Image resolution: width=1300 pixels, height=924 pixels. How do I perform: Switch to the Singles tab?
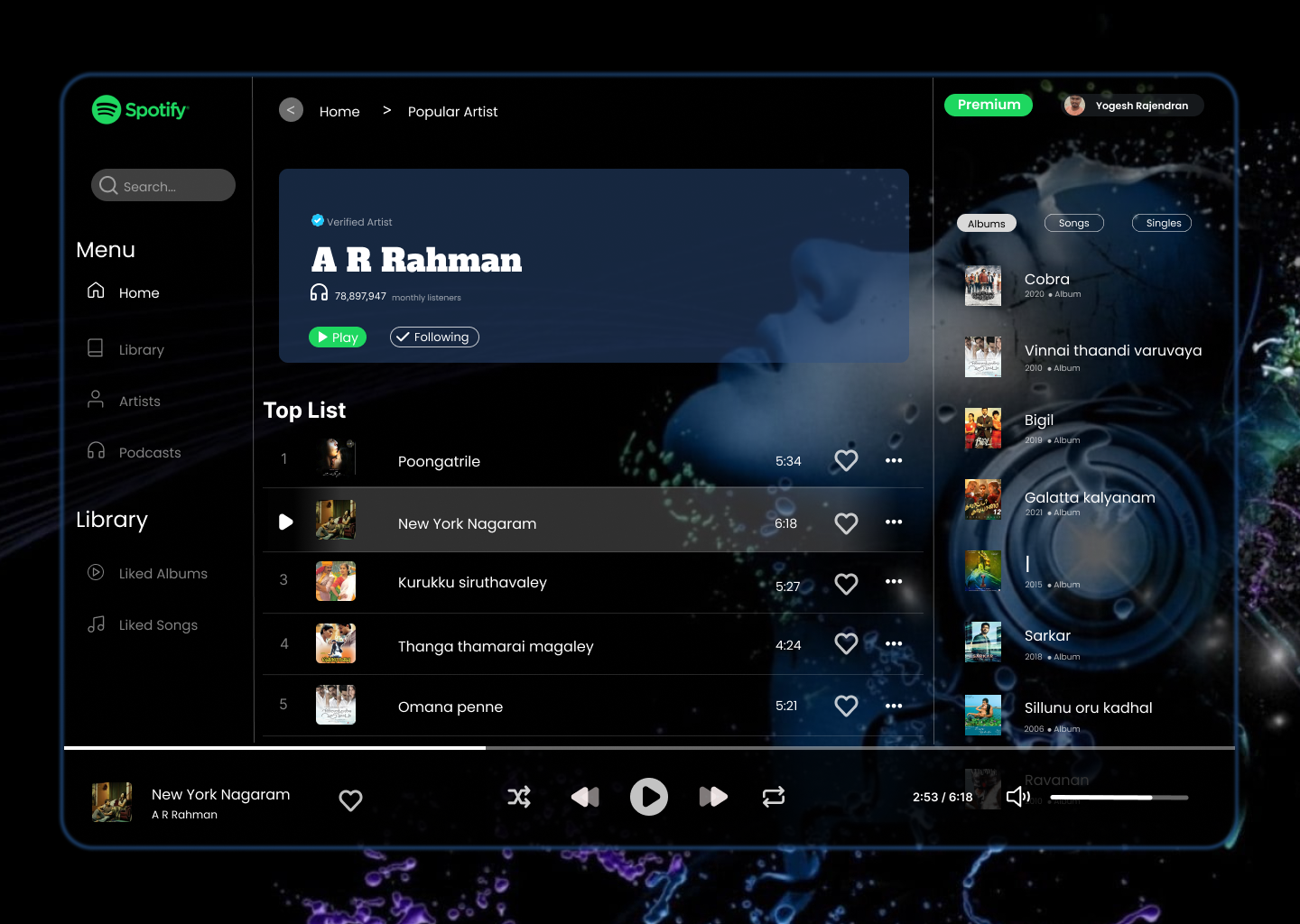click(x=1162, y=223)
